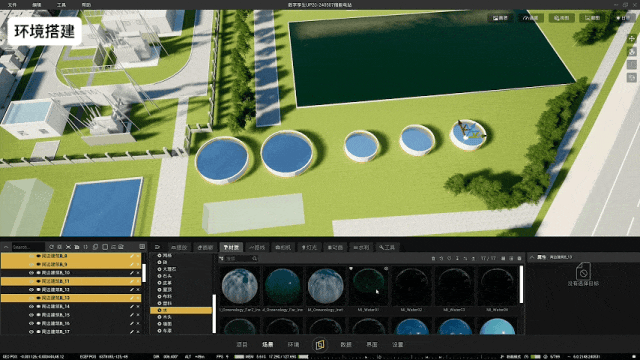The width and height of the screenshot is (640, 360).
Task: Click the material search input field
Action: pos(241,258)
